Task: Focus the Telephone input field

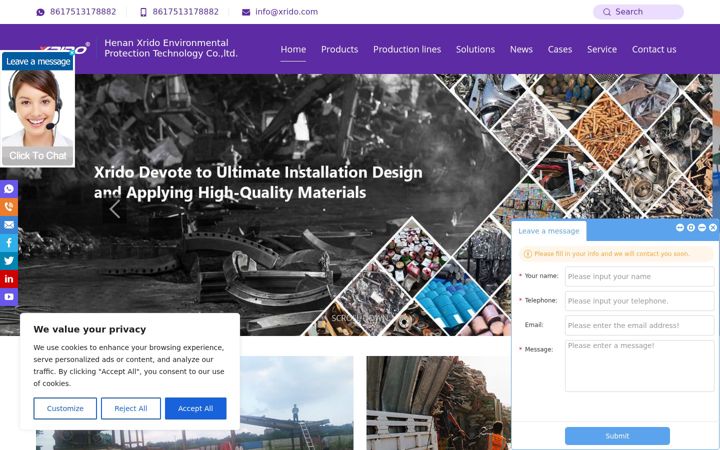Action: pos(640,301)
